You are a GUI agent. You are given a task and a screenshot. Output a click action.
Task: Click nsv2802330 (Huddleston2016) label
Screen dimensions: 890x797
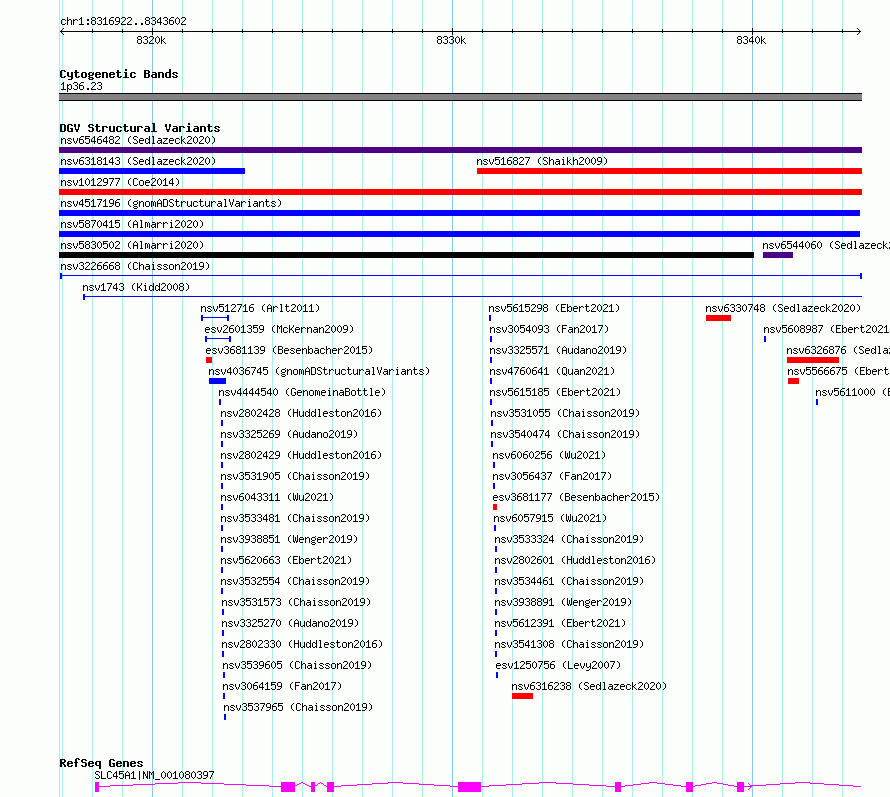[302, 644]
